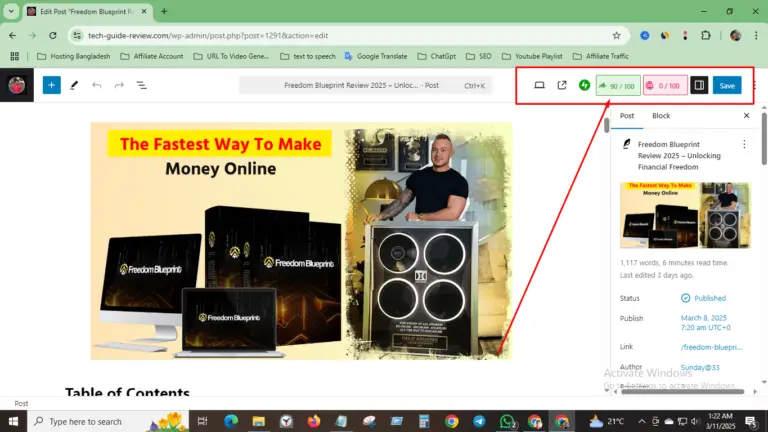
Task: Click the sidebar vertical scrollbar
Action: coord(764,139)
